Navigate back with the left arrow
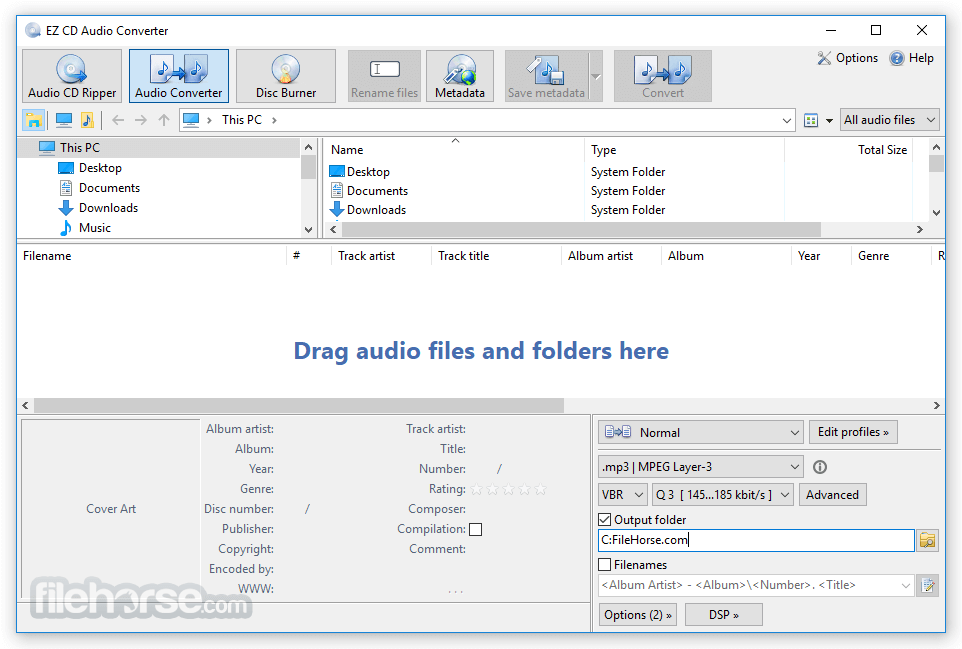962x649 pixels. [x=118, y=120]
